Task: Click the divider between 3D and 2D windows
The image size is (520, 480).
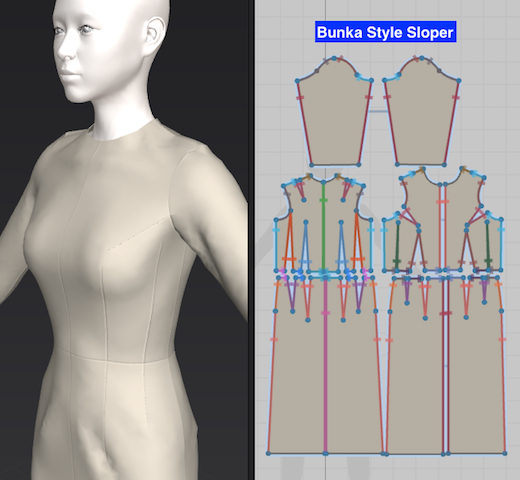Action: click(x=252, y=240)
